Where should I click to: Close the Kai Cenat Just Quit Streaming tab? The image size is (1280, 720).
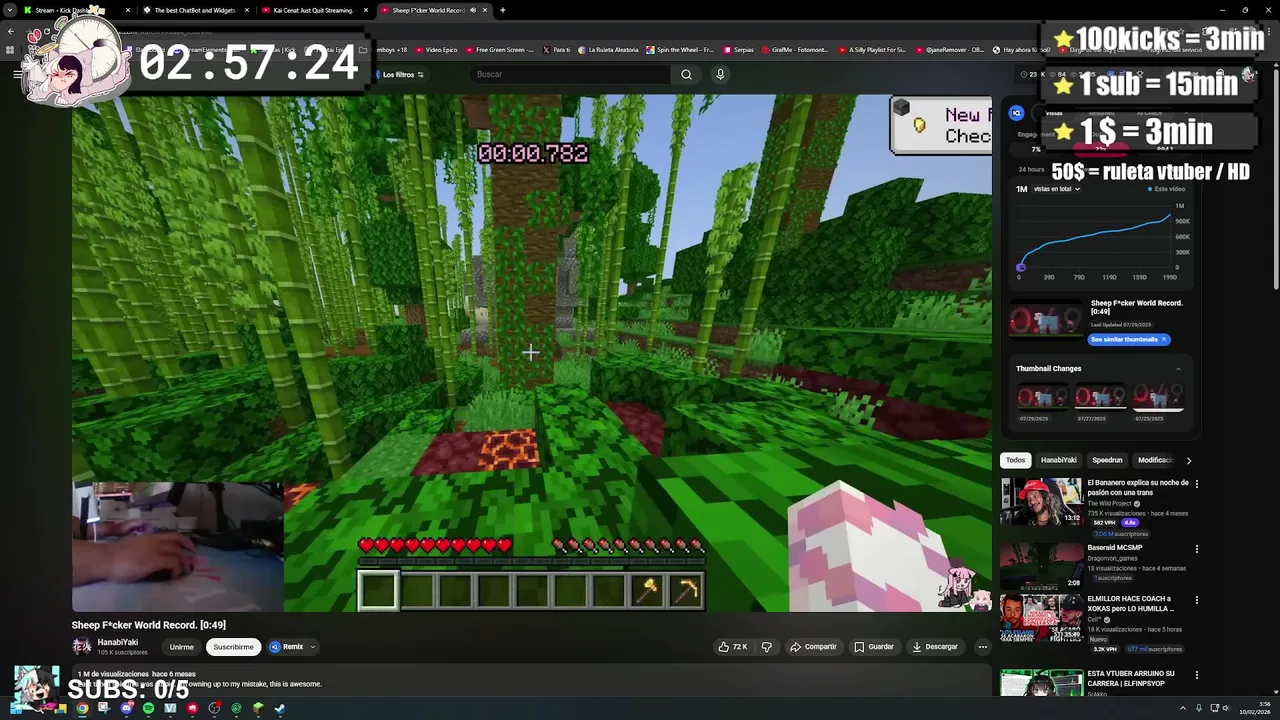(366, 10)
